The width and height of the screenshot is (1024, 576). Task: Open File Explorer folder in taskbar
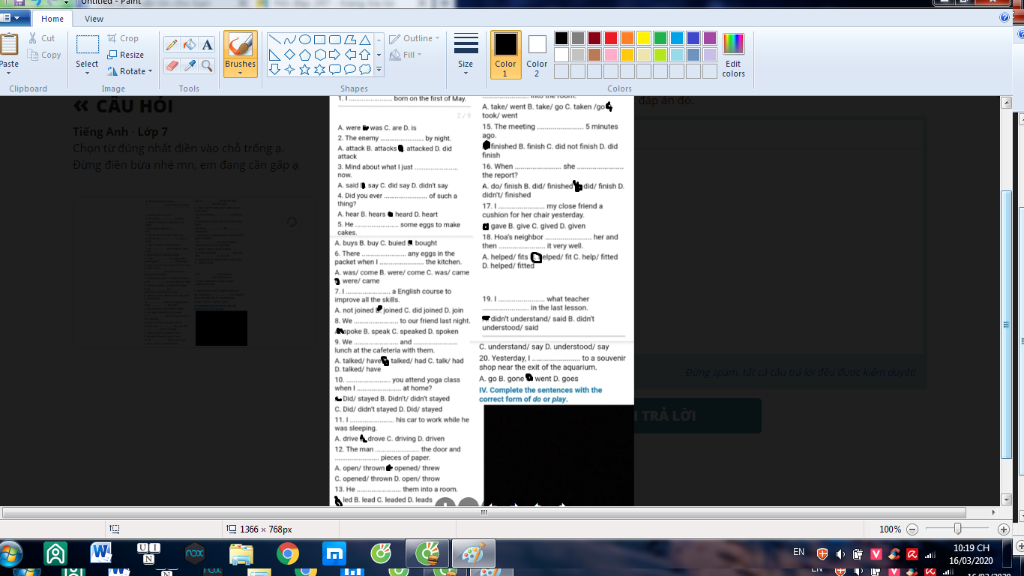coord(241,554)
